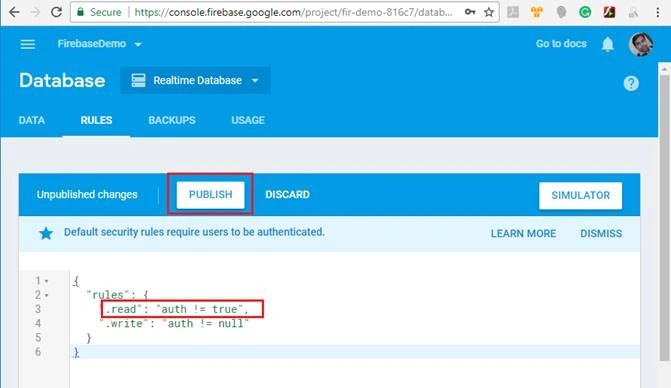Click the LEARN MORE link

[523, 234]
